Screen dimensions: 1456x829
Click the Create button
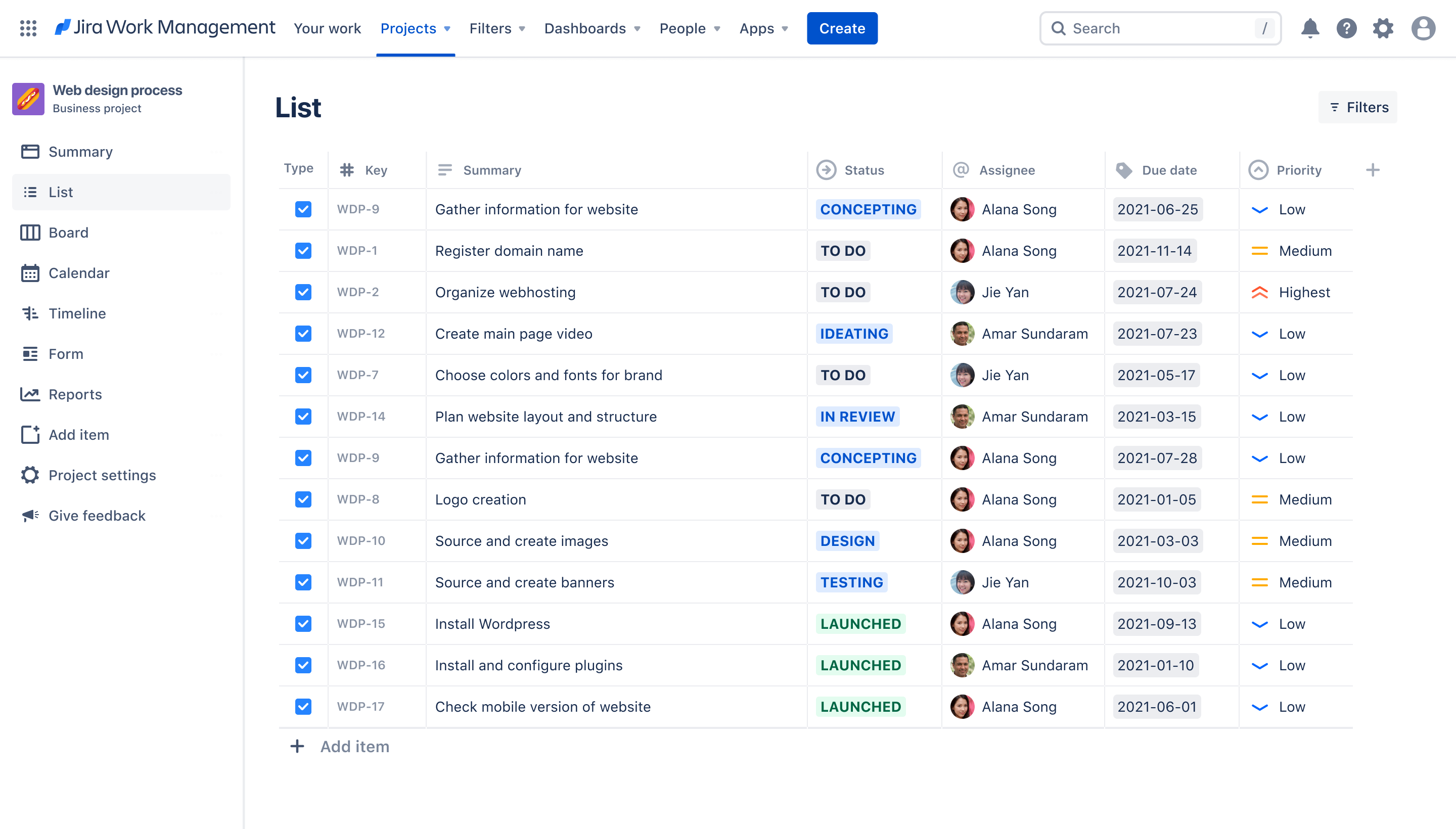pos(842,28)
